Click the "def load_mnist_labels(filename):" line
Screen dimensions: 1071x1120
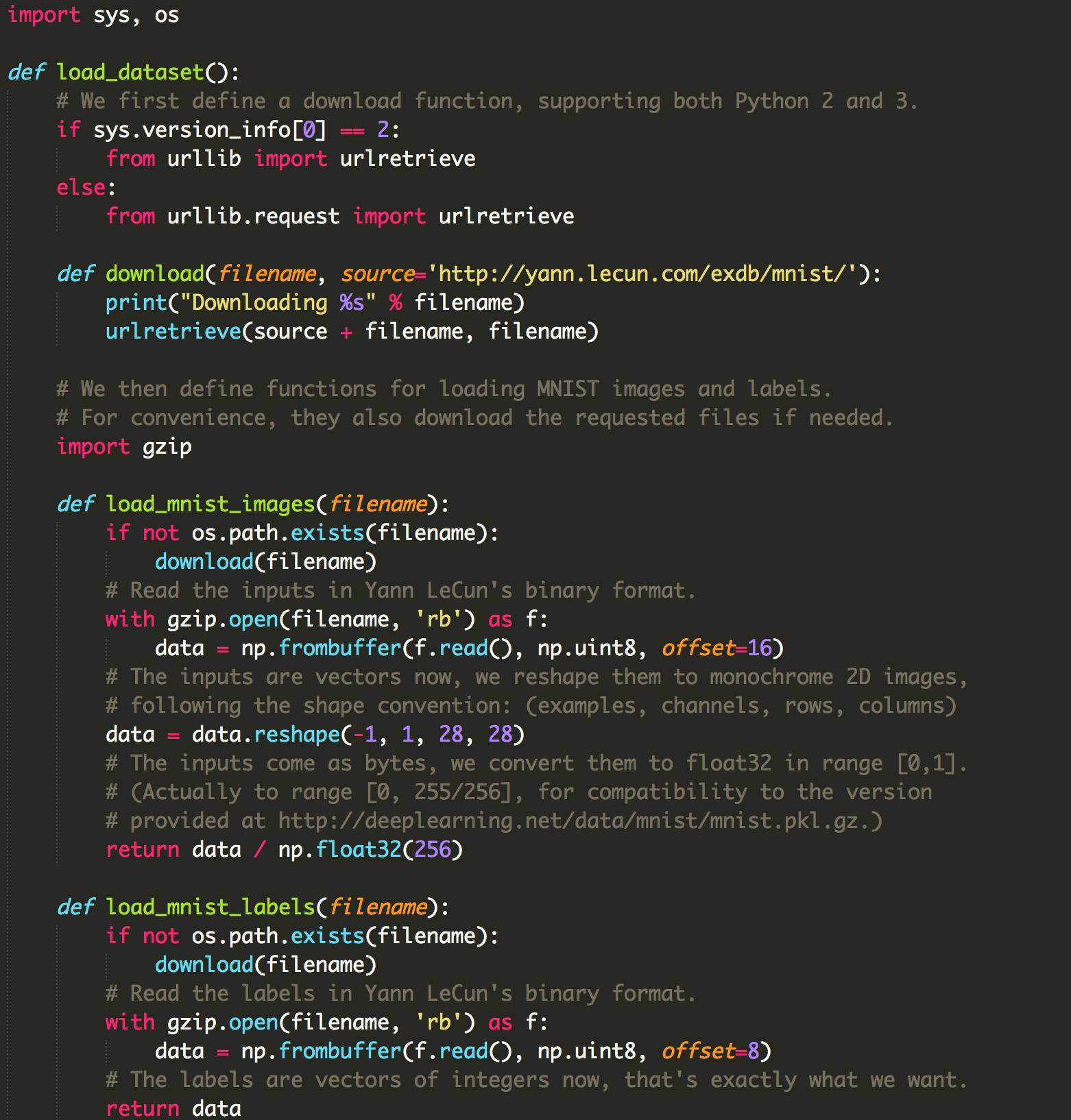tap(254, 907)
